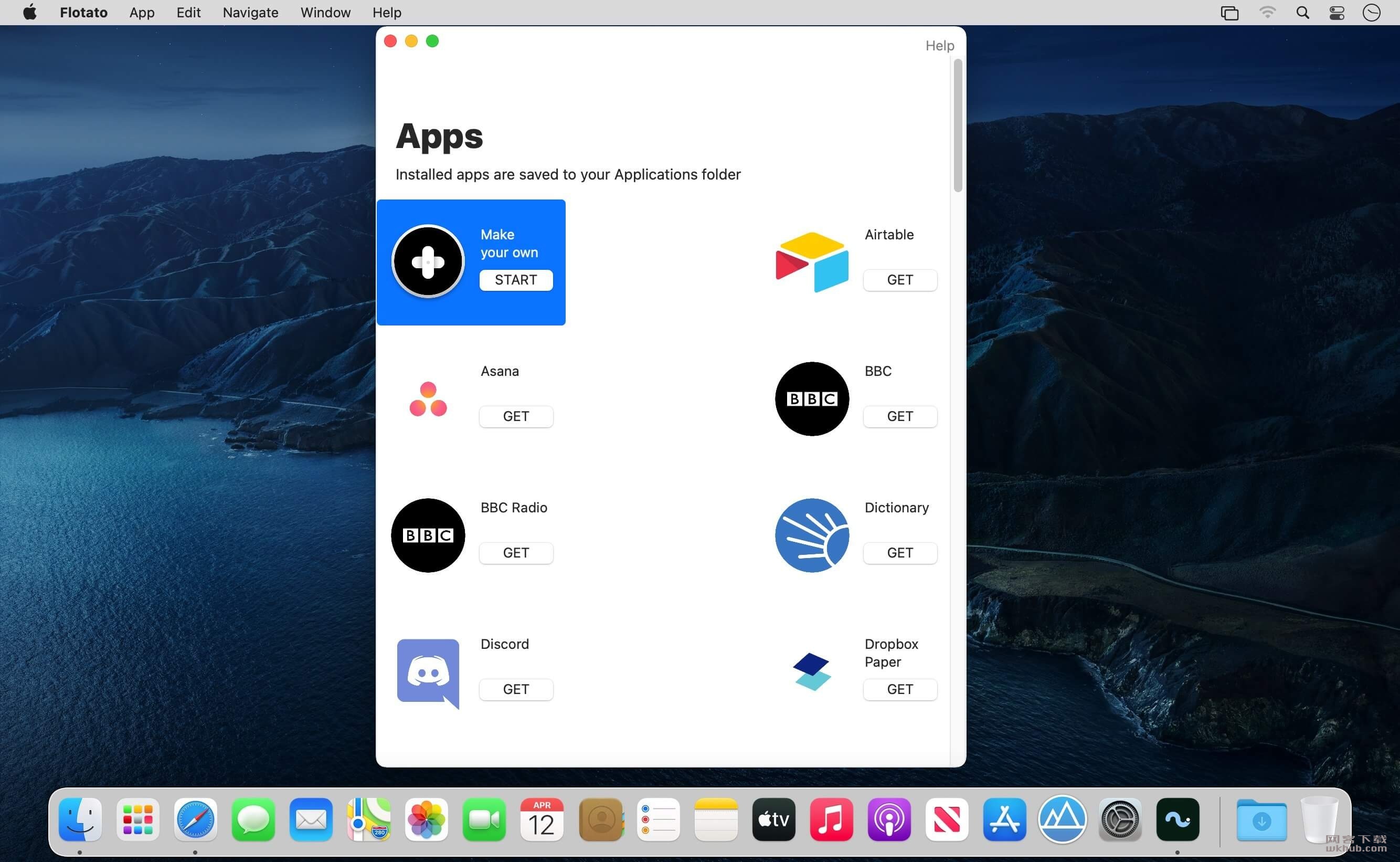Screen dimensions: 1400x862
Task: Open the Window menu
Action: pos(325,13)
